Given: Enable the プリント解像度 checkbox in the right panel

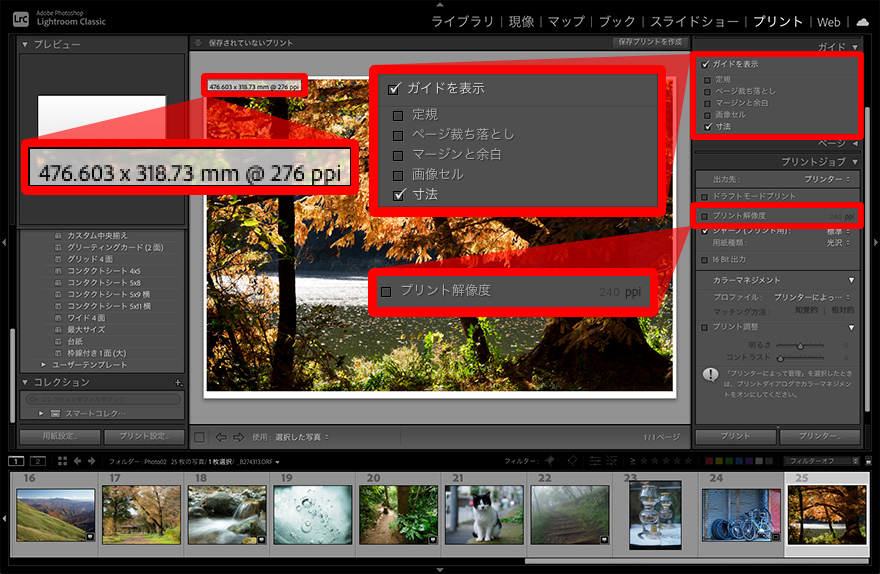Looking at the screenshot, I should [x=705, y=216].
